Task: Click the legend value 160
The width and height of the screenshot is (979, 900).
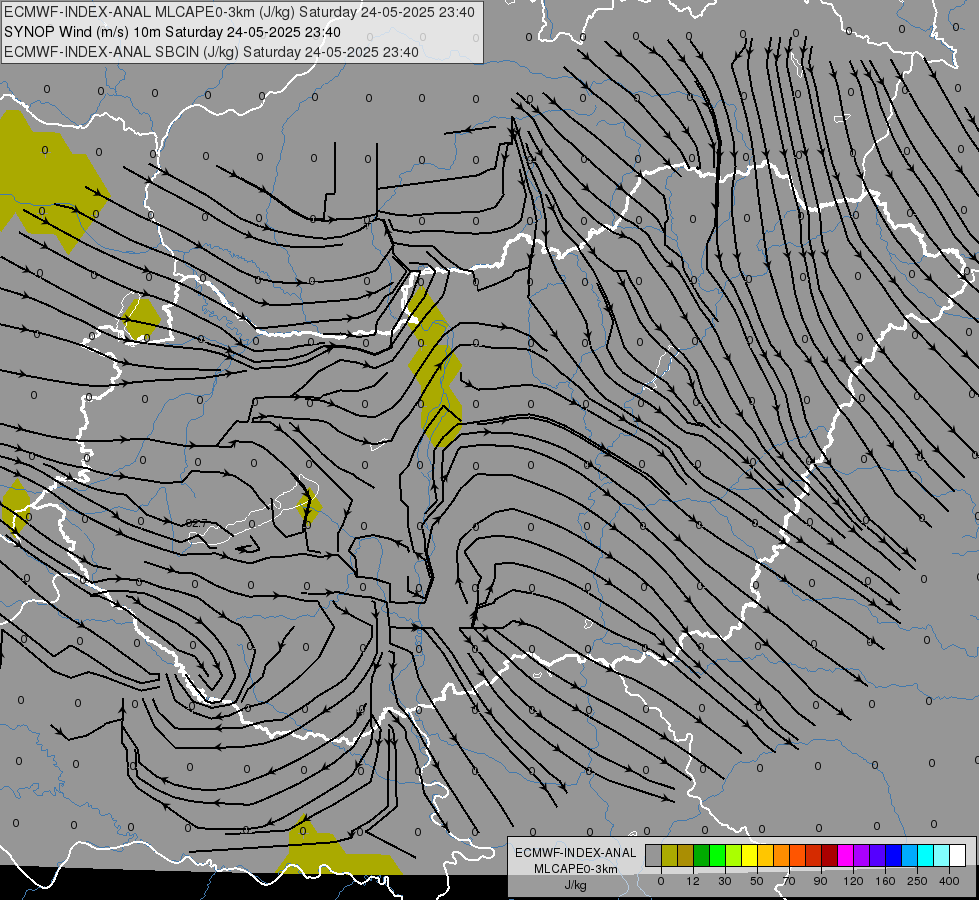Action: pyautogui.click(x=885, y=881)
